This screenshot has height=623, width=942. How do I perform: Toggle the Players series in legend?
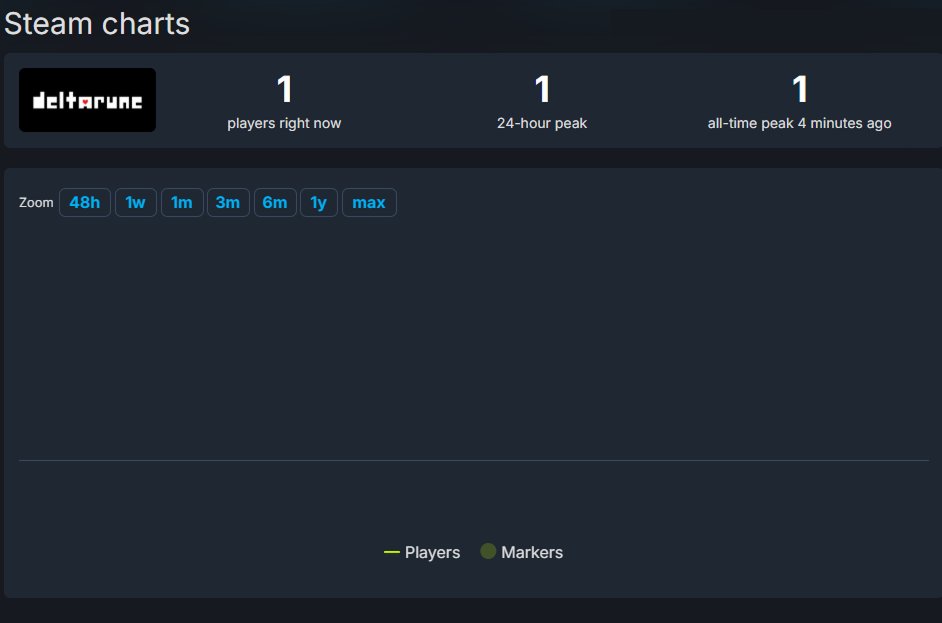422,552
